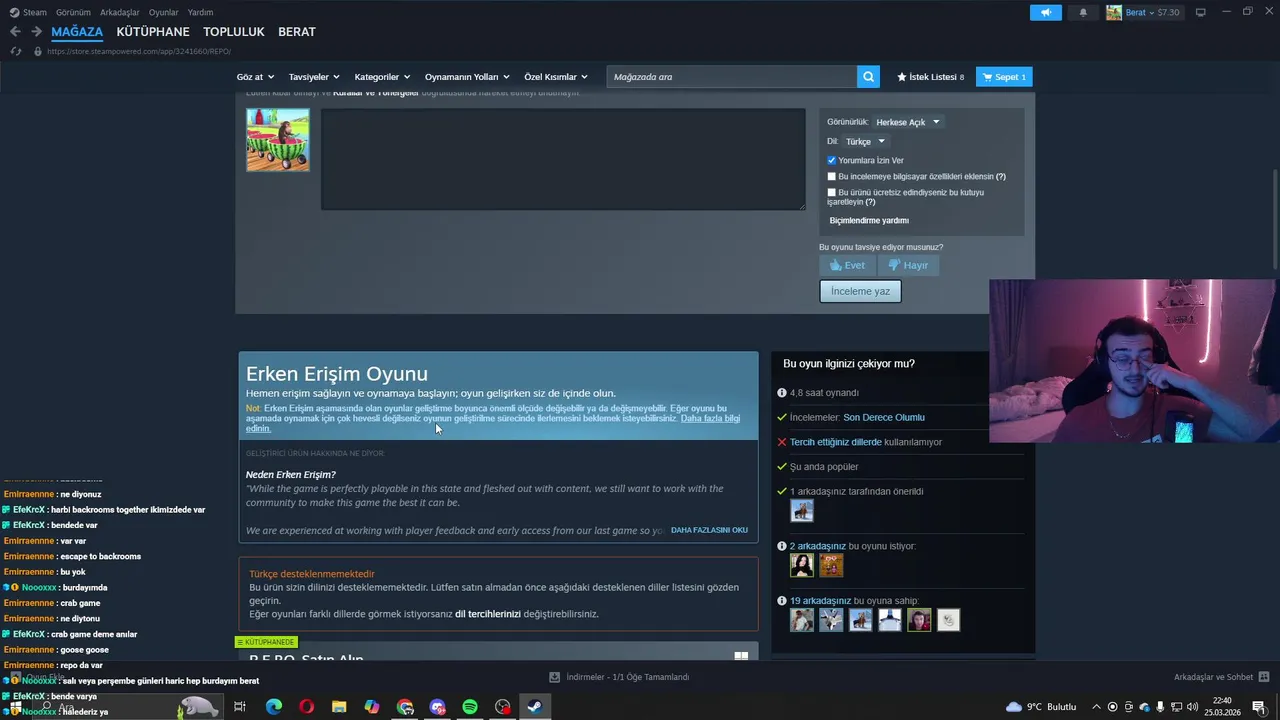
Task: Enable bilgisayar özellikleri eklensin checkbox
Action: pyautogui.click(x=831, y=176)
